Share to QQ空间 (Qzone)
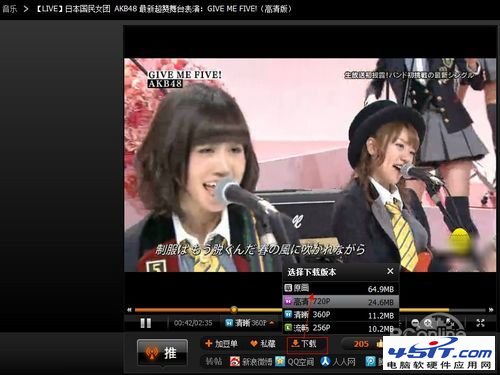 (295, 362)
